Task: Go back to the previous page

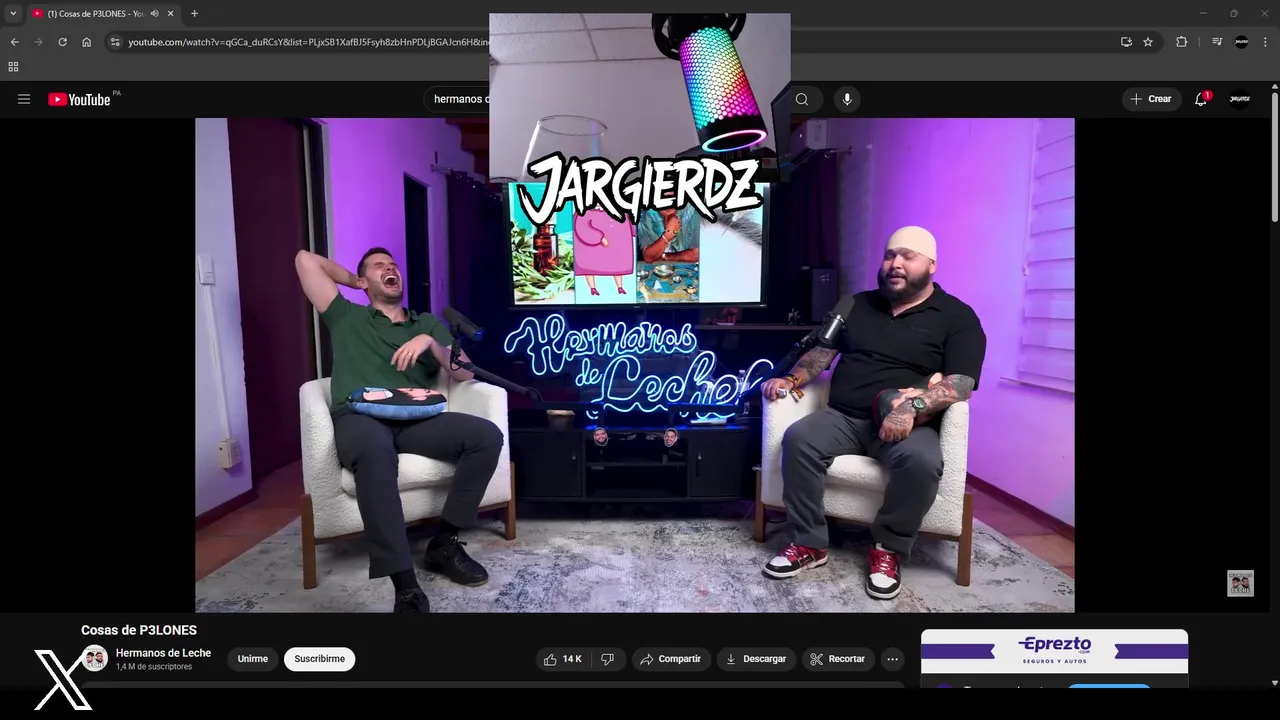Action: (14, 42)
